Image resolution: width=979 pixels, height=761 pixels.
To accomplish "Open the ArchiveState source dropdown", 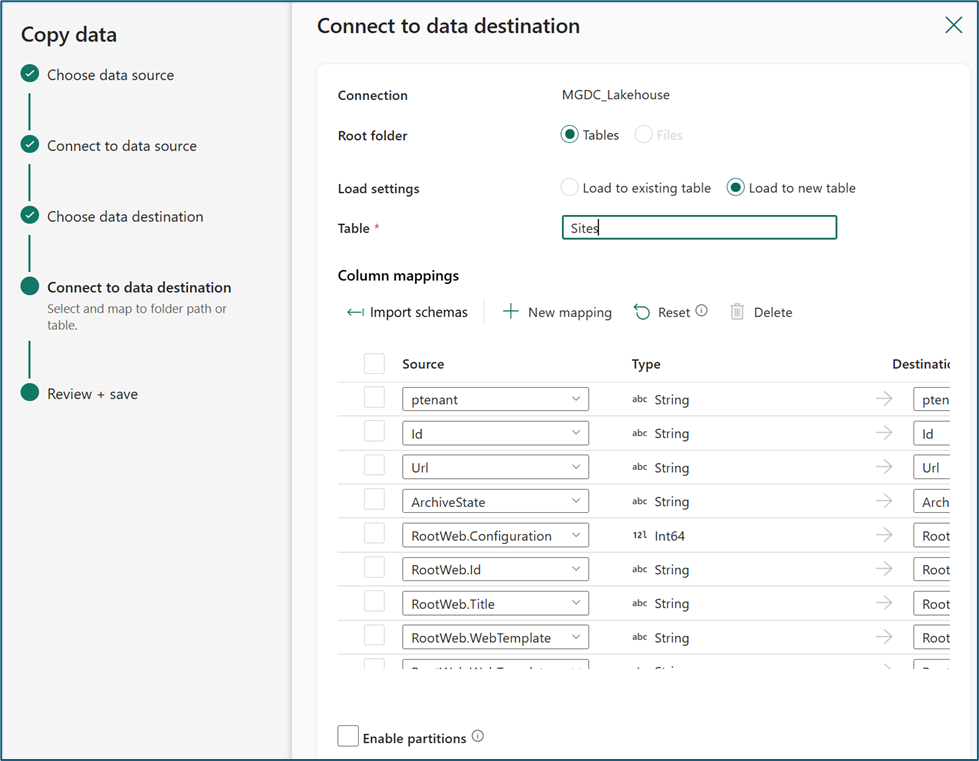I will click(x=495, y=501).
